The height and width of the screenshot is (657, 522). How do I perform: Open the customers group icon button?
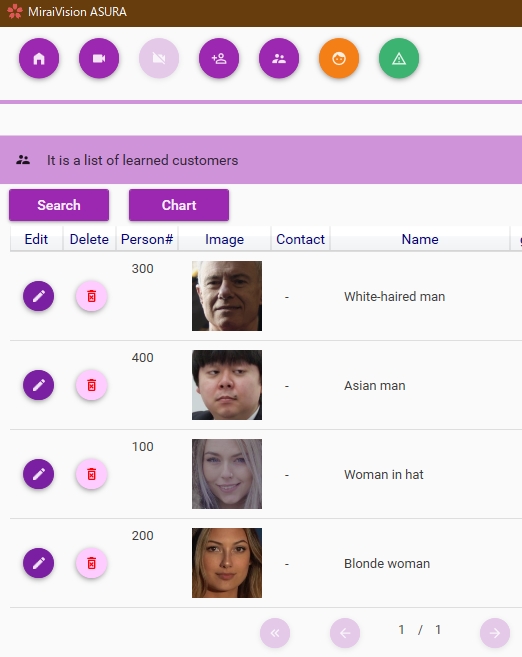click(x=279, y=58)
